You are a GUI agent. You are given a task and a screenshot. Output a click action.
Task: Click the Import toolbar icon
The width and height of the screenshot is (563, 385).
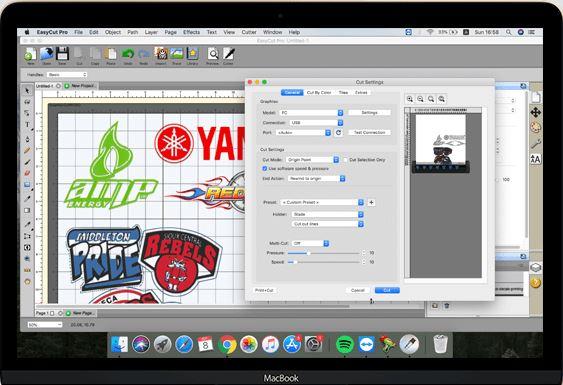(x=161, y=54)
